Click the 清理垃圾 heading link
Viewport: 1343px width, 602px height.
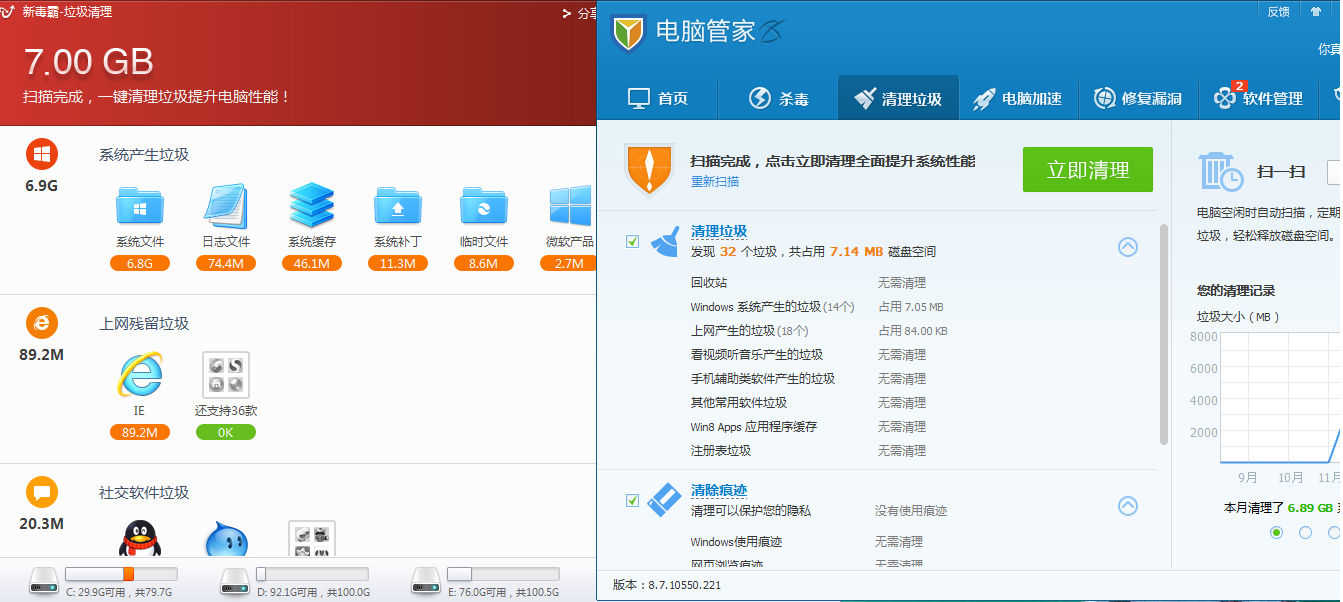coord(719,232)
